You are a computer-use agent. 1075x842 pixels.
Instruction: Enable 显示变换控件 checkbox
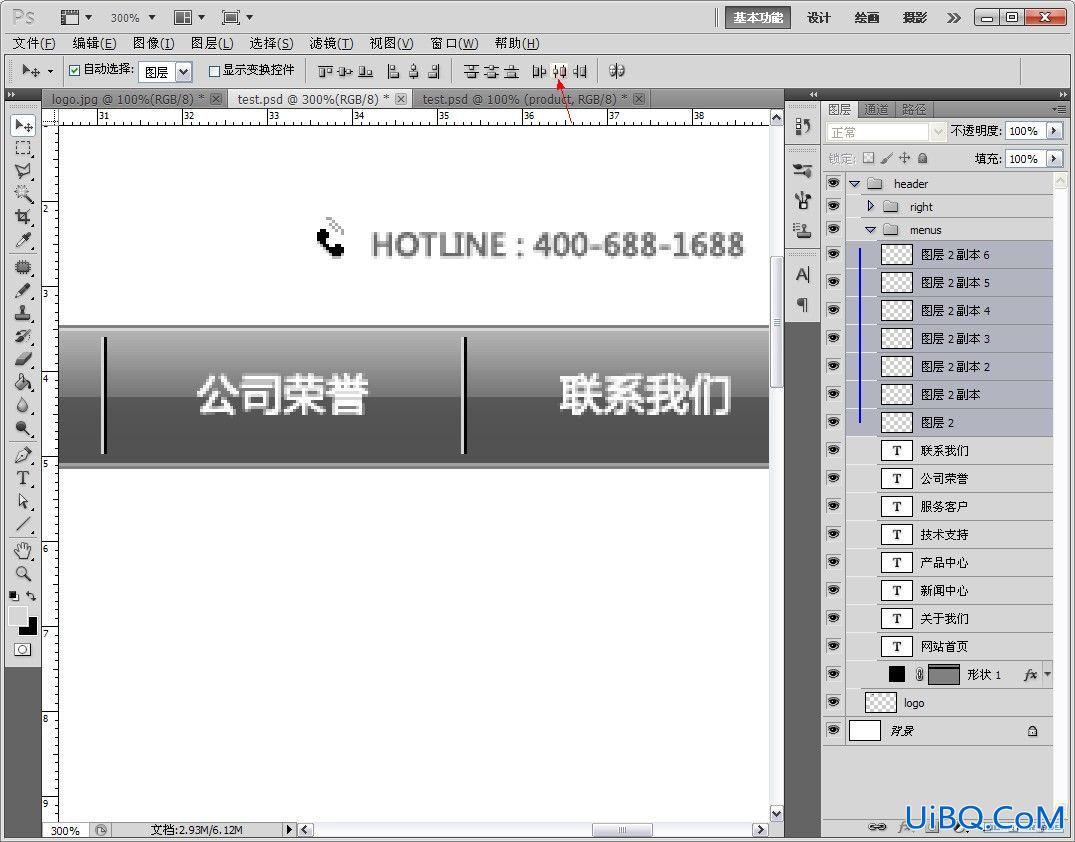click(x=214, y=71)
